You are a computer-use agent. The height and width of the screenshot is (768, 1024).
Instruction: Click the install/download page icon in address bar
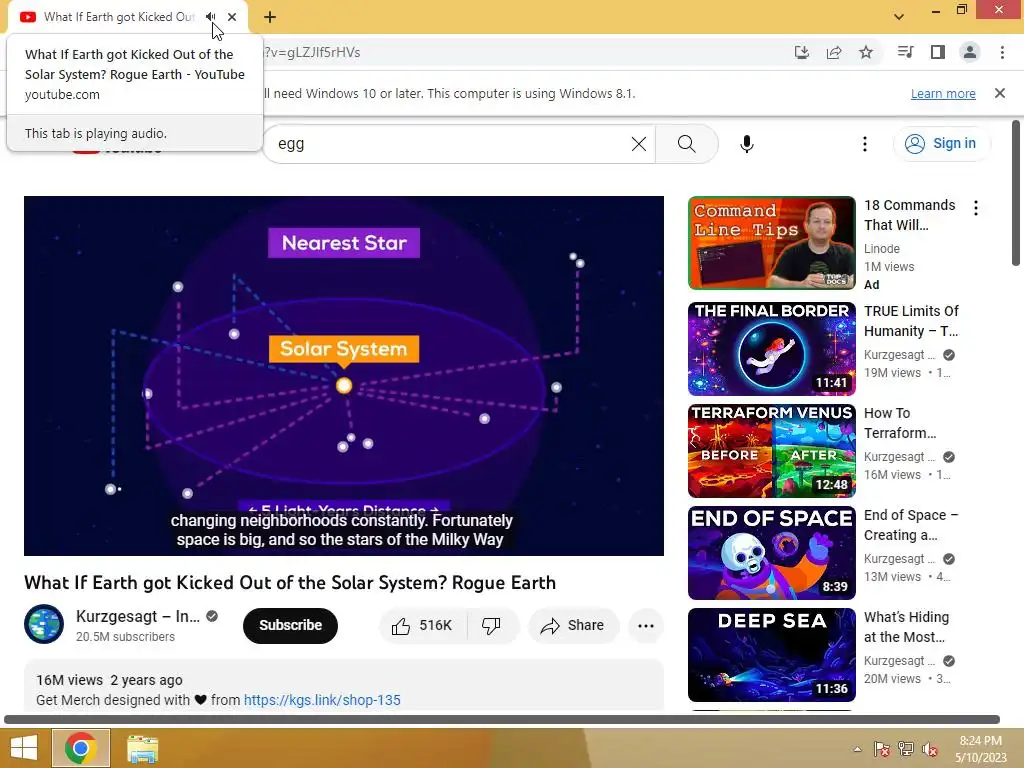click(802, 52)
